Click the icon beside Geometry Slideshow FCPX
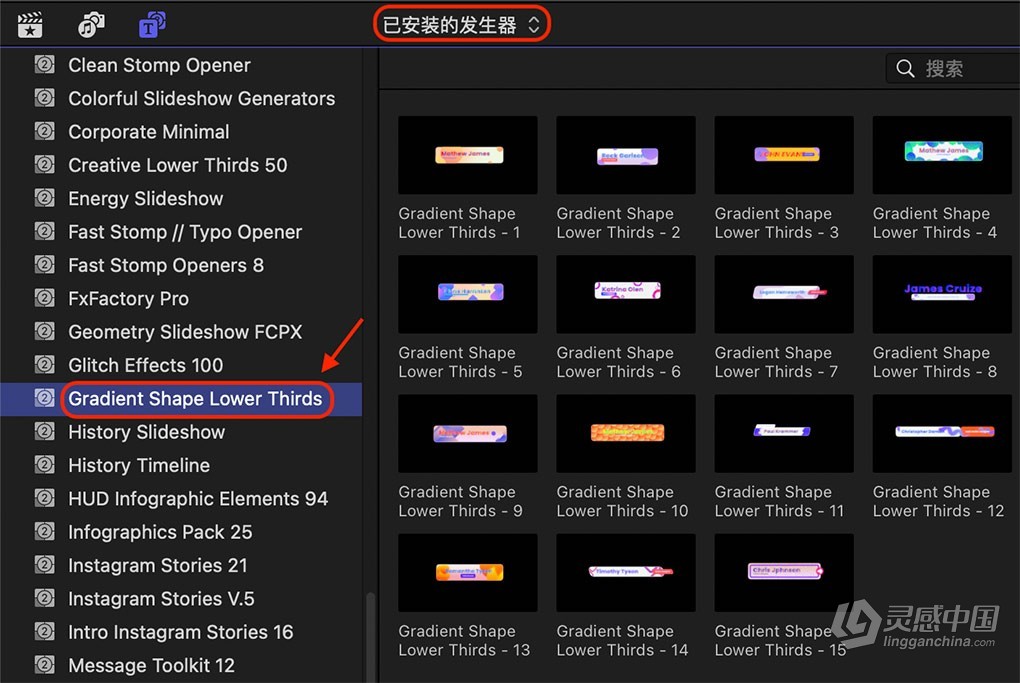This screenshot has height=683, width=1020. (x=44, y=332)
